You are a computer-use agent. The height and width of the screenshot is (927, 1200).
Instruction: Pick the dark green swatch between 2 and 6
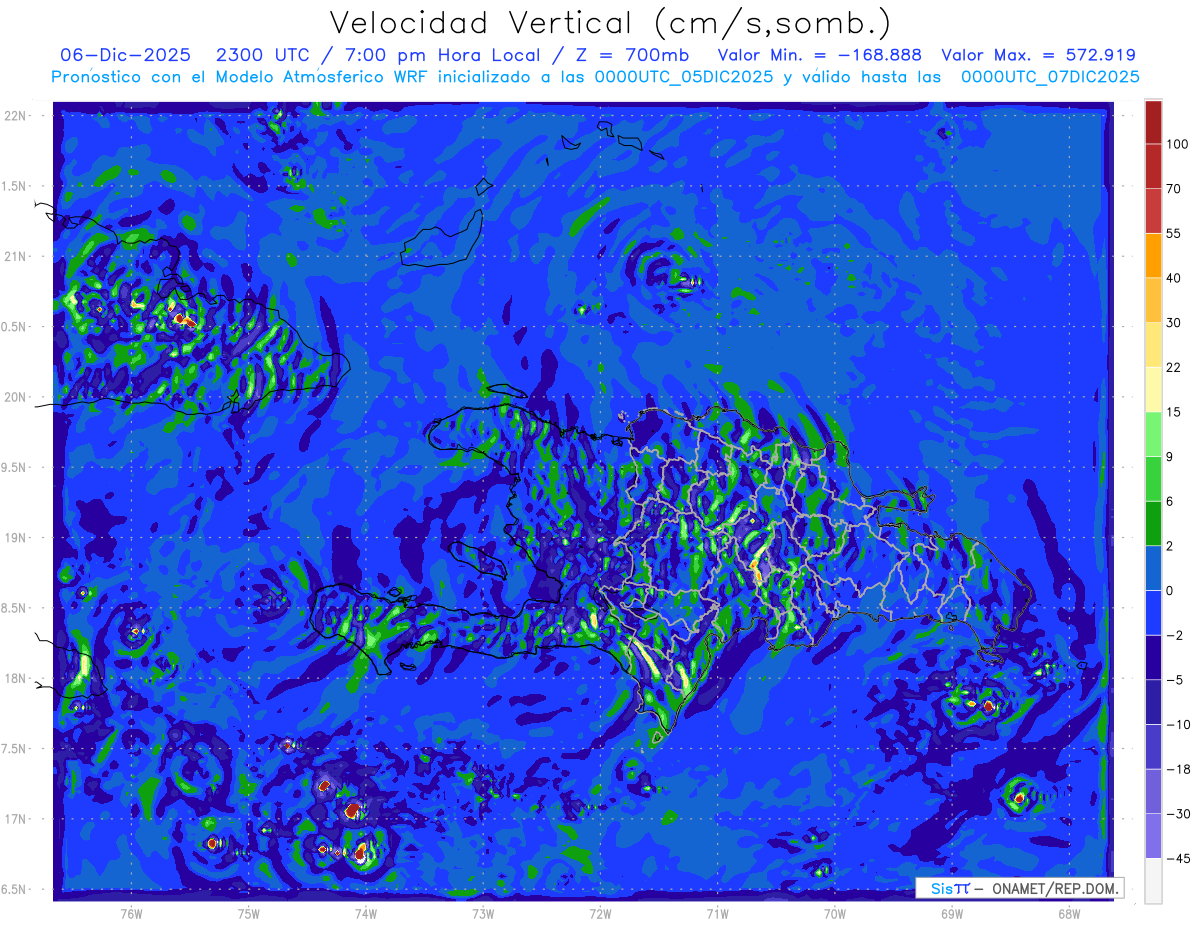pyautogui.click(x=1154, y=522)
